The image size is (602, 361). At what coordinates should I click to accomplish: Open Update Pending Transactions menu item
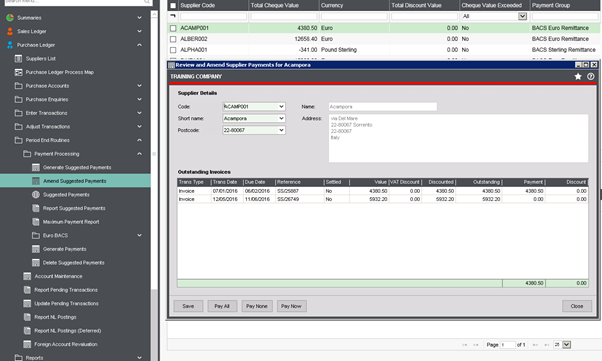pos(66,303)
